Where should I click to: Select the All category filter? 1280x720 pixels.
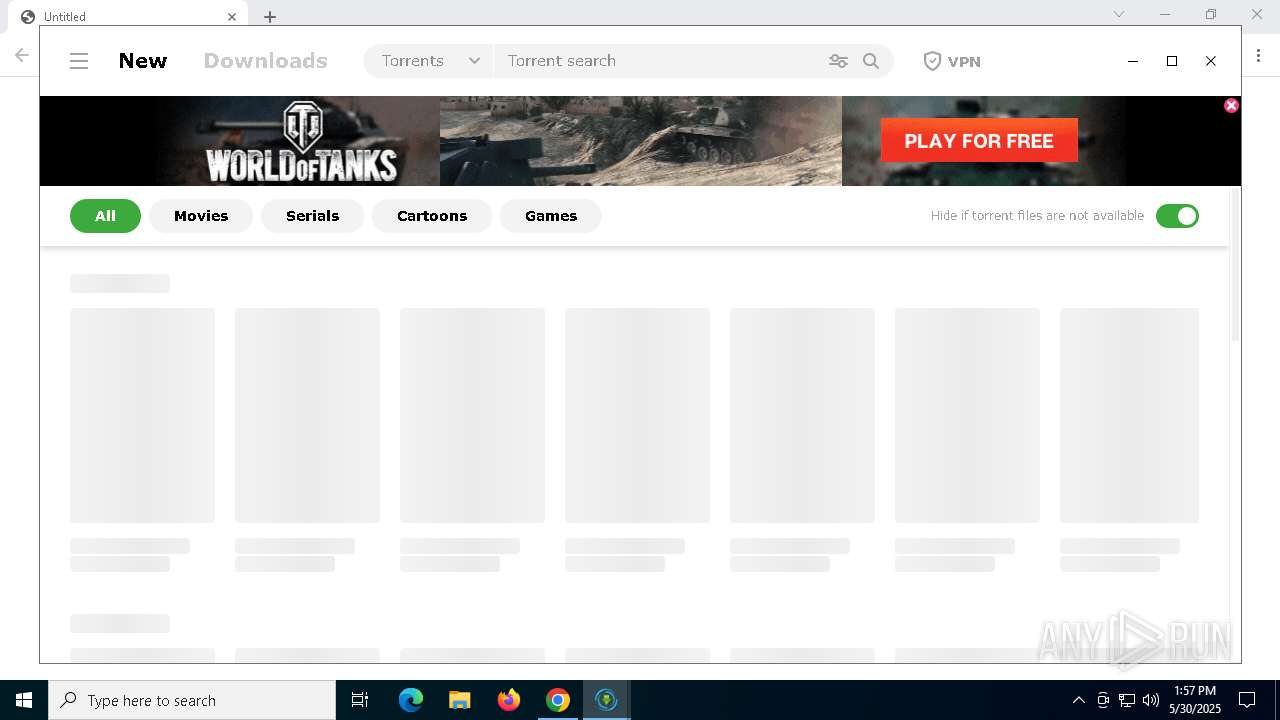(x=105, y=216)
